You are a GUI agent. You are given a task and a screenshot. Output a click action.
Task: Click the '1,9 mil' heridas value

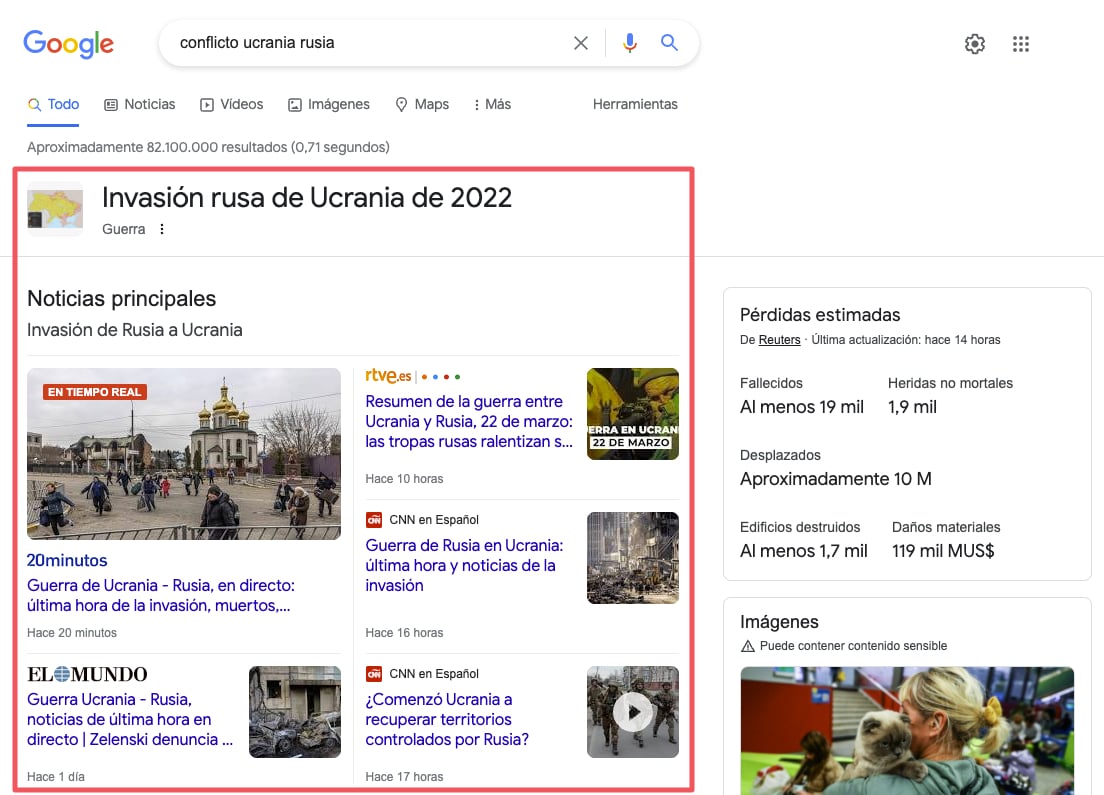click(912, 407)
